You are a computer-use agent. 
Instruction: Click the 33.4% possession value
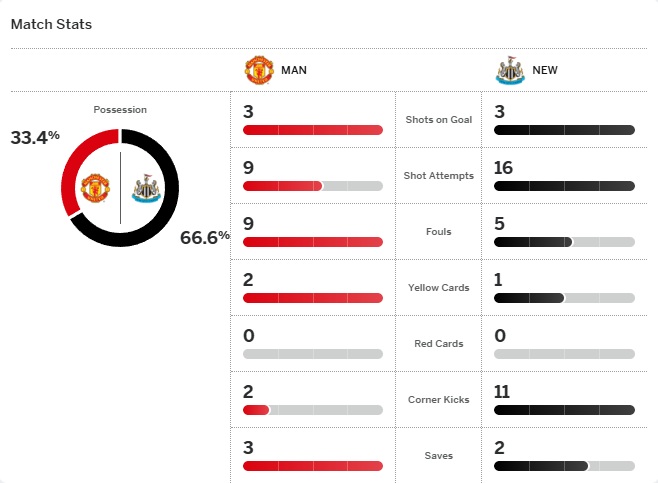[35, 138]
